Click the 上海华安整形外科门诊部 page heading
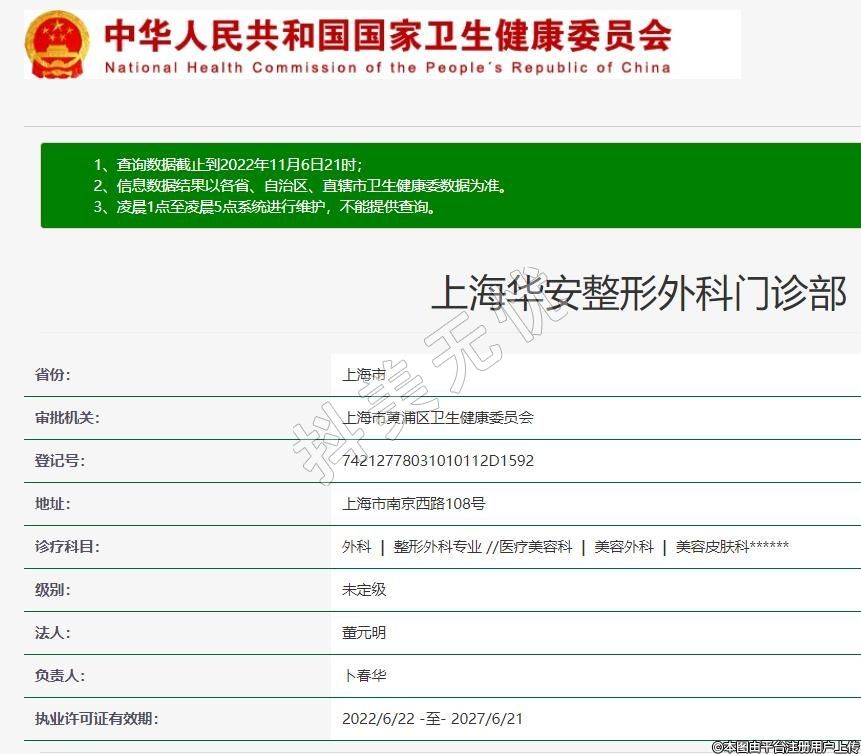Viewport: 861px width, 754px height. click(x=638, y=292)
